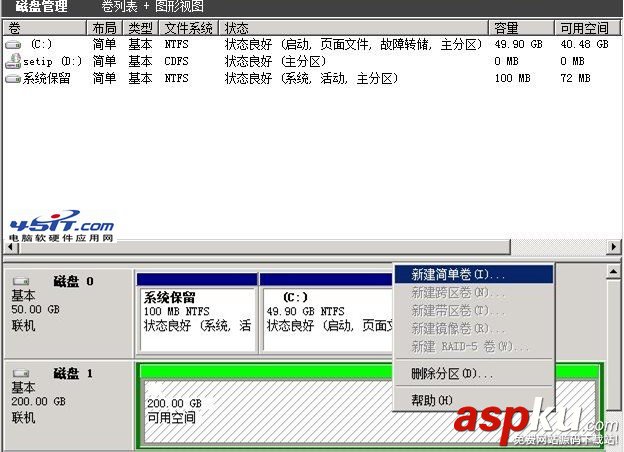Select the 磁盘 0 label panel
Viewport: 624px width, 452px height.
(68, 314)
